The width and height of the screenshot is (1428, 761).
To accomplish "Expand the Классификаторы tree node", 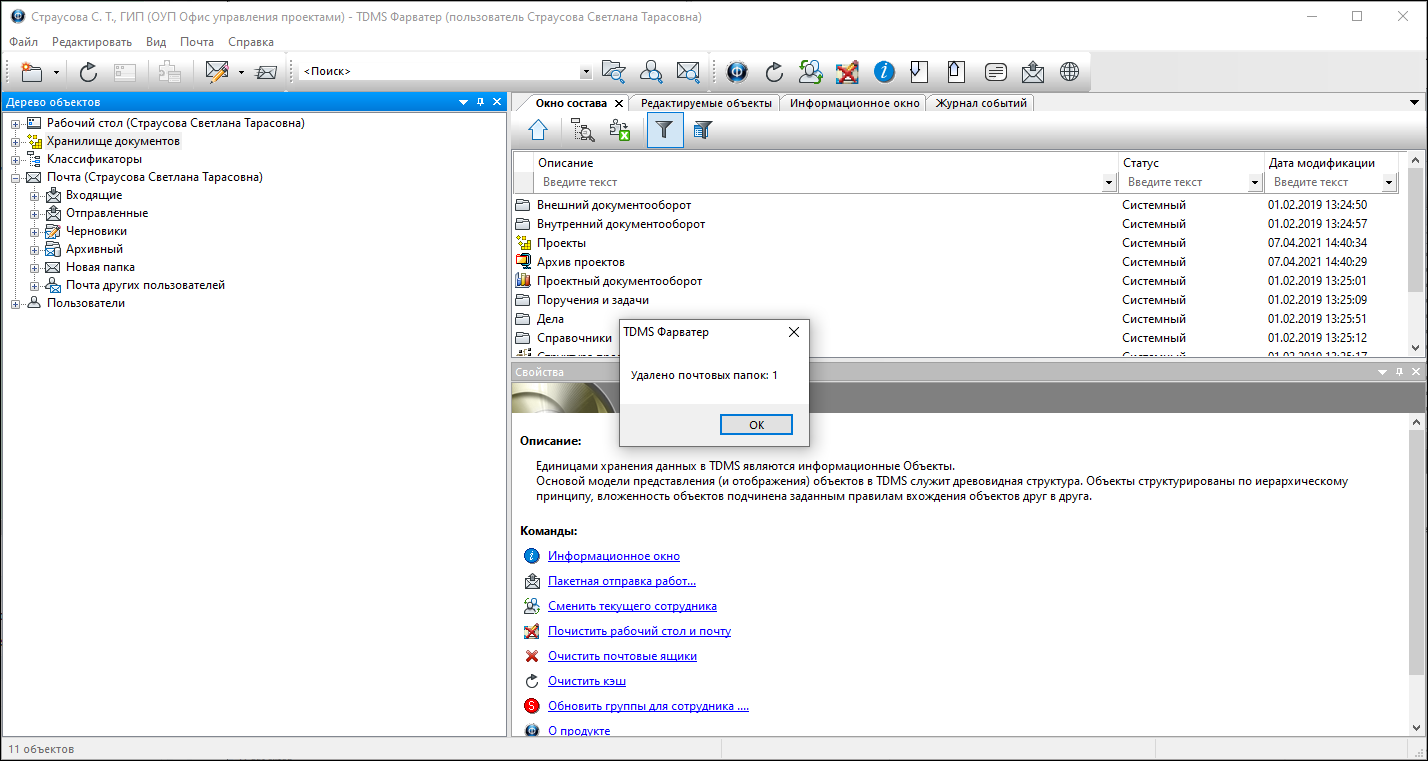I will click(16, 159).
